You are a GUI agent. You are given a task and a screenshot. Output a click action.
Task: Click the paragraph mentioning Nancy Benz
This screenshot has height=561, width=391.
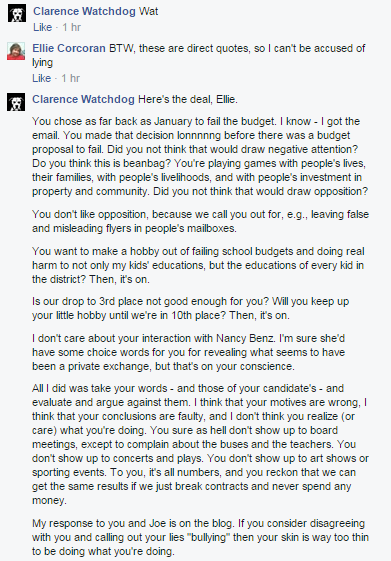coord(189,352)
